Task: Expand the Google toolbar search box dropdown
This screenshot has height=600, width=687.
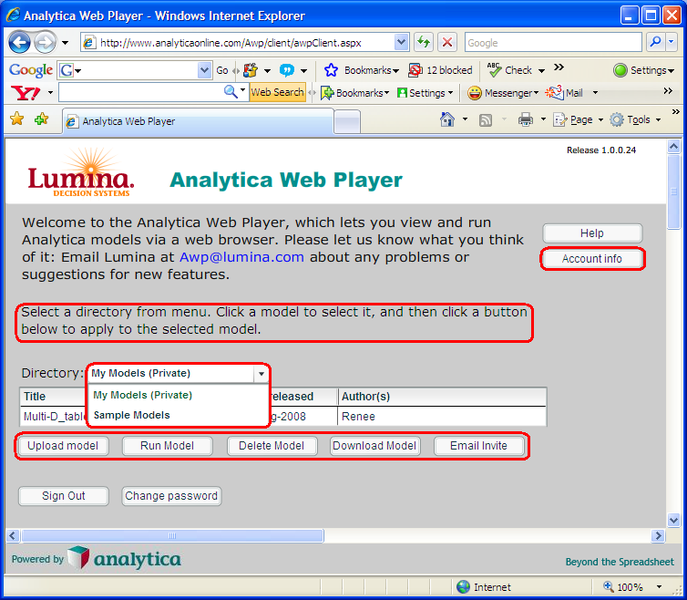Action: (204, 70)
